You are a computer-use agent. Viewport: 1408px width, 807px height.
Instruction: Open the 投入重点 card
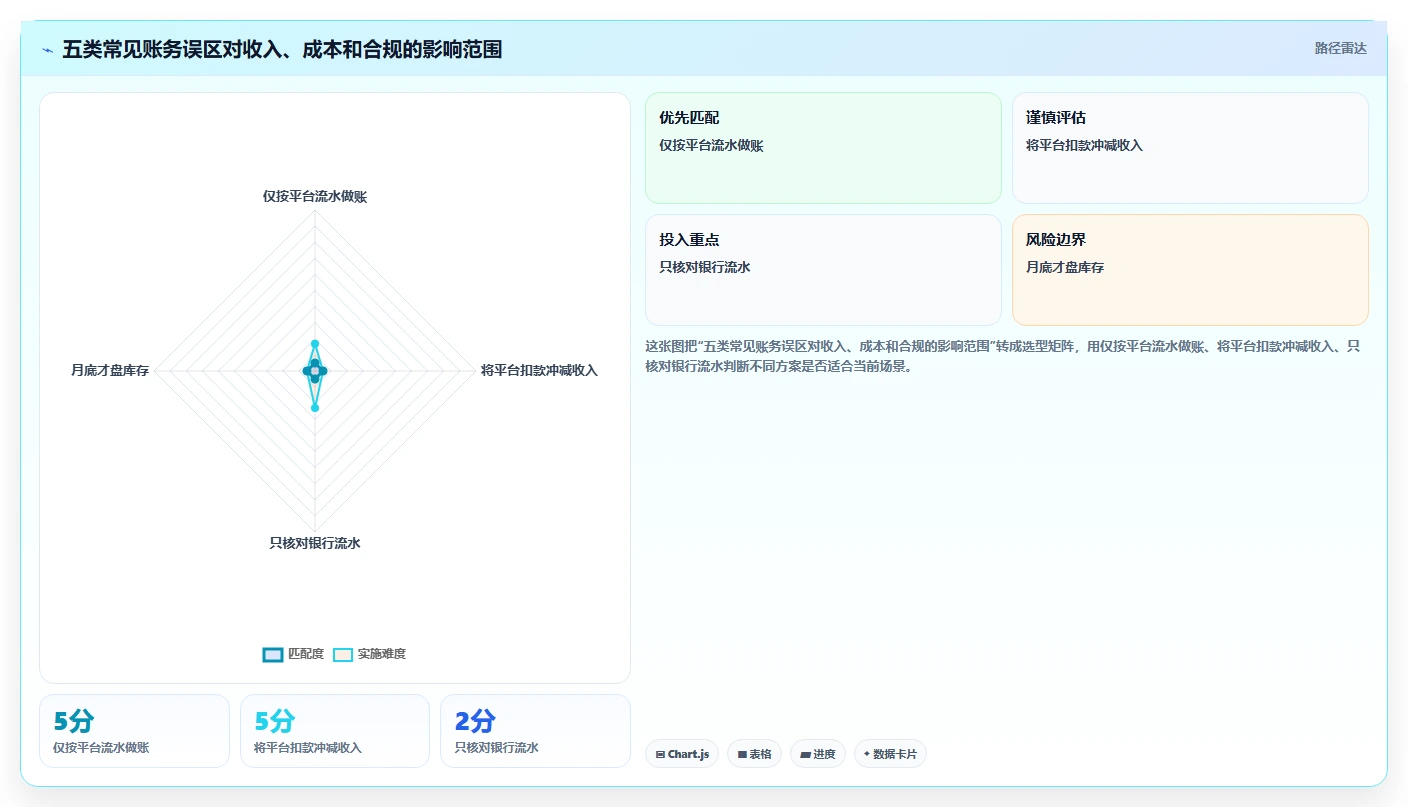(x=823, y=270)
